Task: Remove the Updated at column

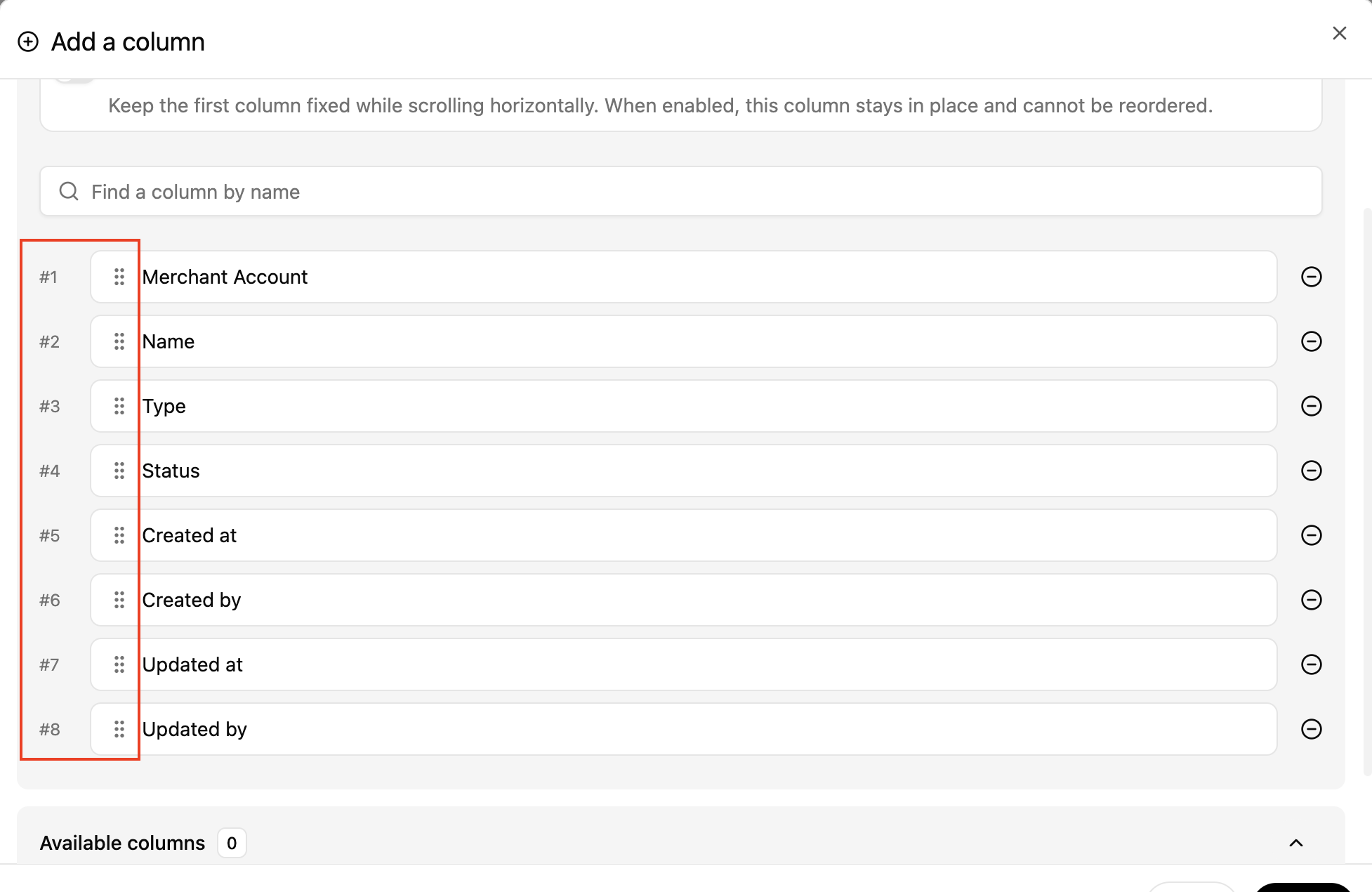Action: [1311, 664]
